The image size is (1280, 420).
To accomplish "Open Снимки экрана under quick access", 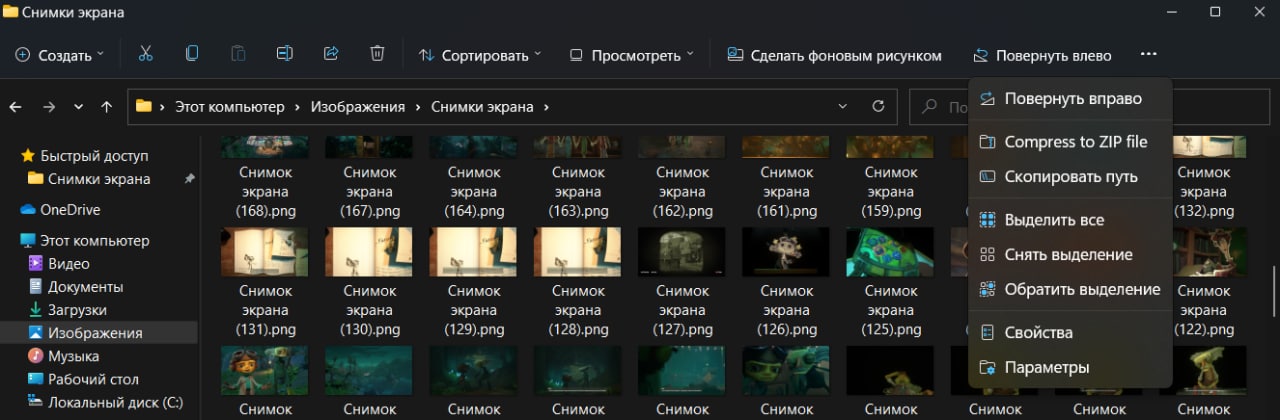I will 89,179.
